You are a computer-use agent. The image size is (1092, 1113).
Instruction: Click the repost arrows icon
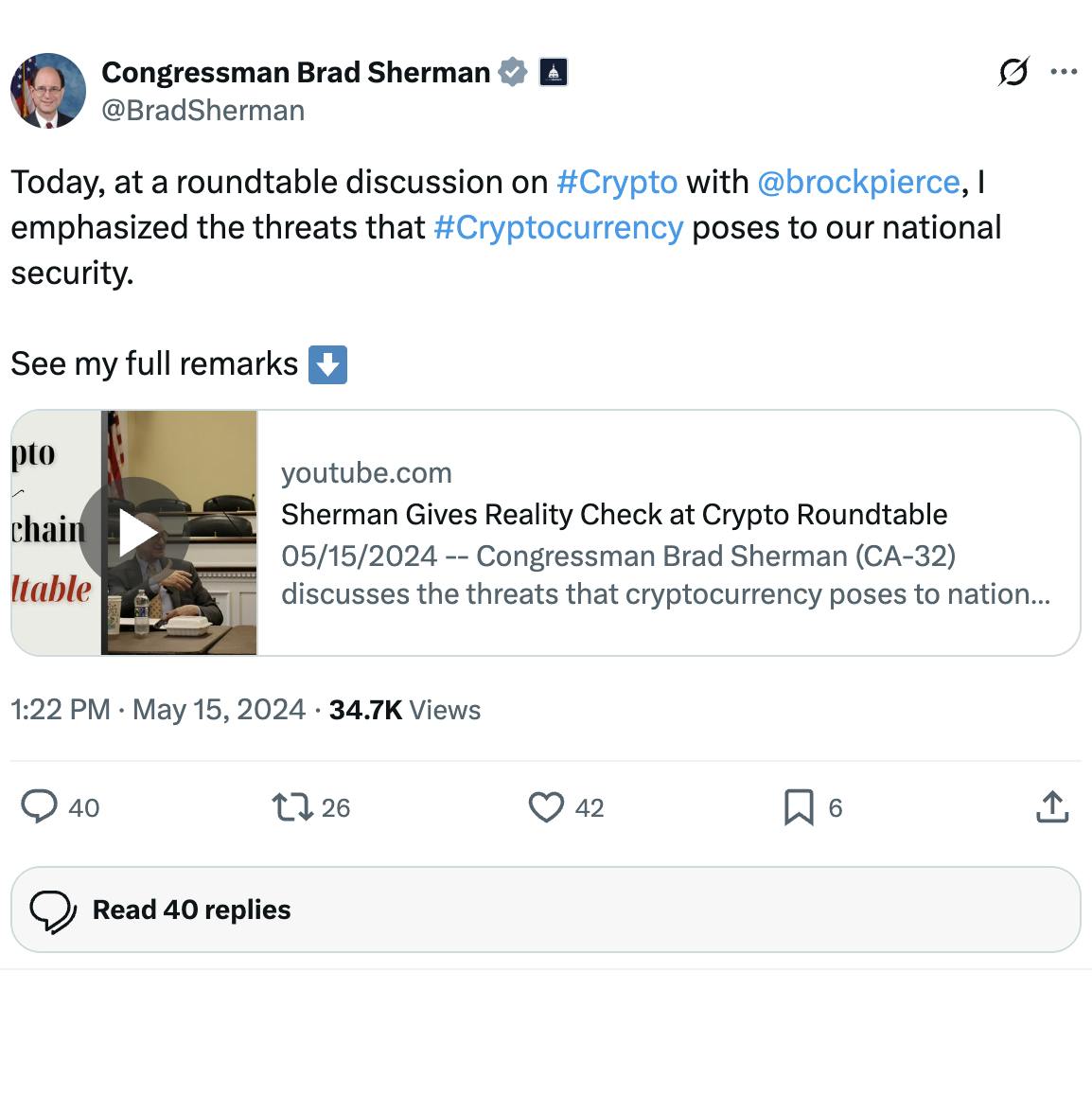[x=291, y=807]
